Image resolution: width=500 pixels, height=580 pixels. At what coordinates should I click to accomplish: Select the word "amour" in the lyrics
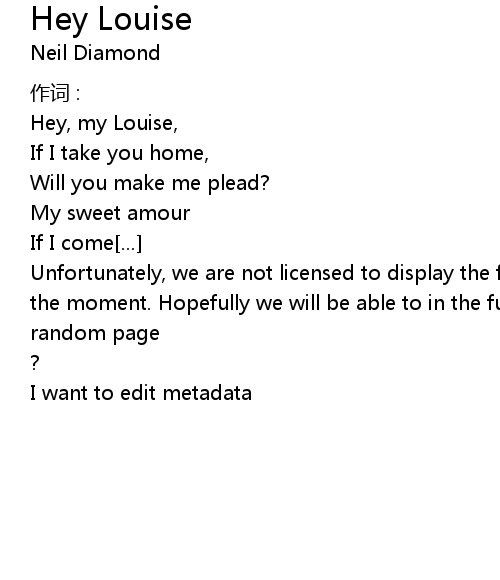[159, 213]
